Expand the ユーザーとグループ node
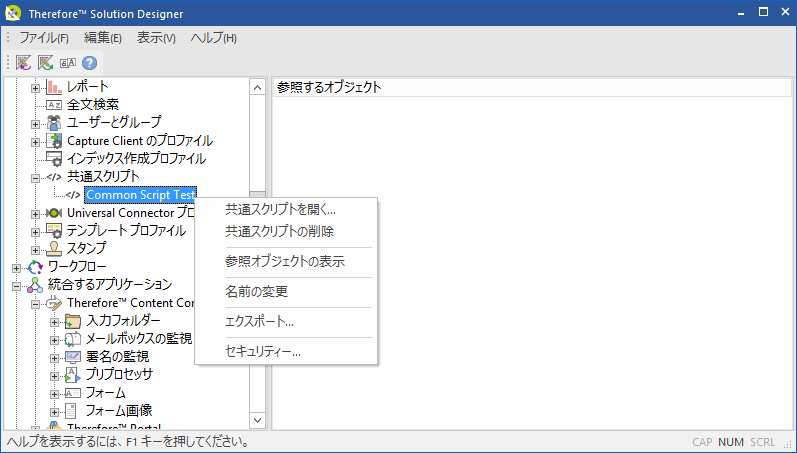This screenshot has height=453, width=797. click(x=35, y=124)
